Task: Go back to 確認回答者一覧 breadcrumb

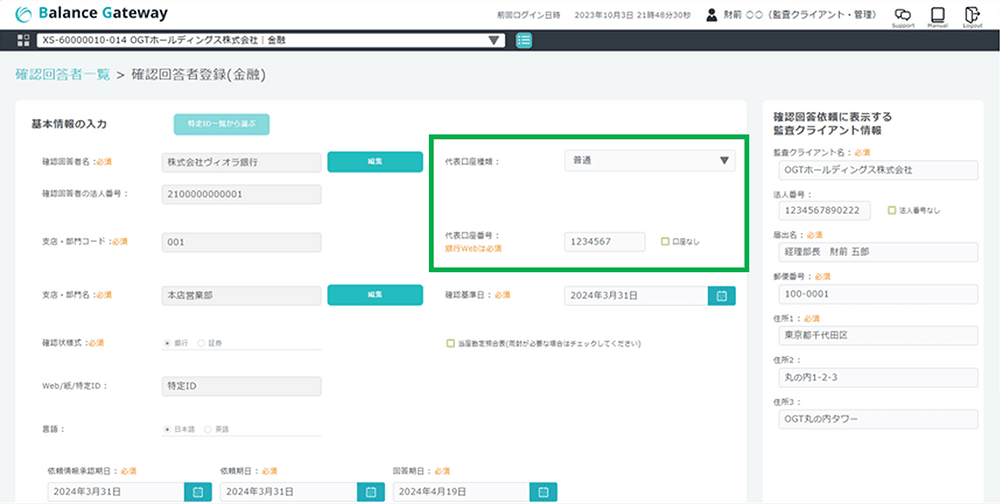Action: click(x=62, y=75)
